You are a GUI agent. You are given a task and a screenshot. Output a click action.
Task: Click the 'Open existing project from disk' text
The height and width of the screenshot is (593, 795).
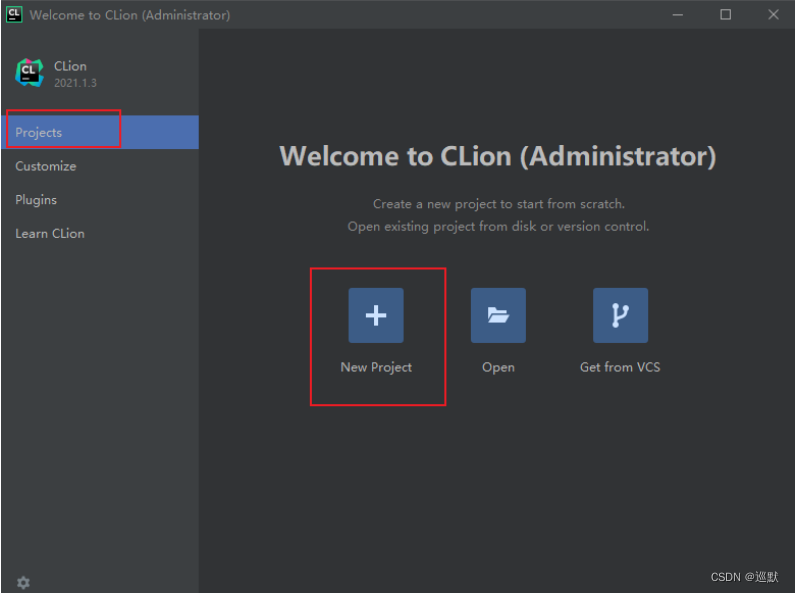[498, 227]
